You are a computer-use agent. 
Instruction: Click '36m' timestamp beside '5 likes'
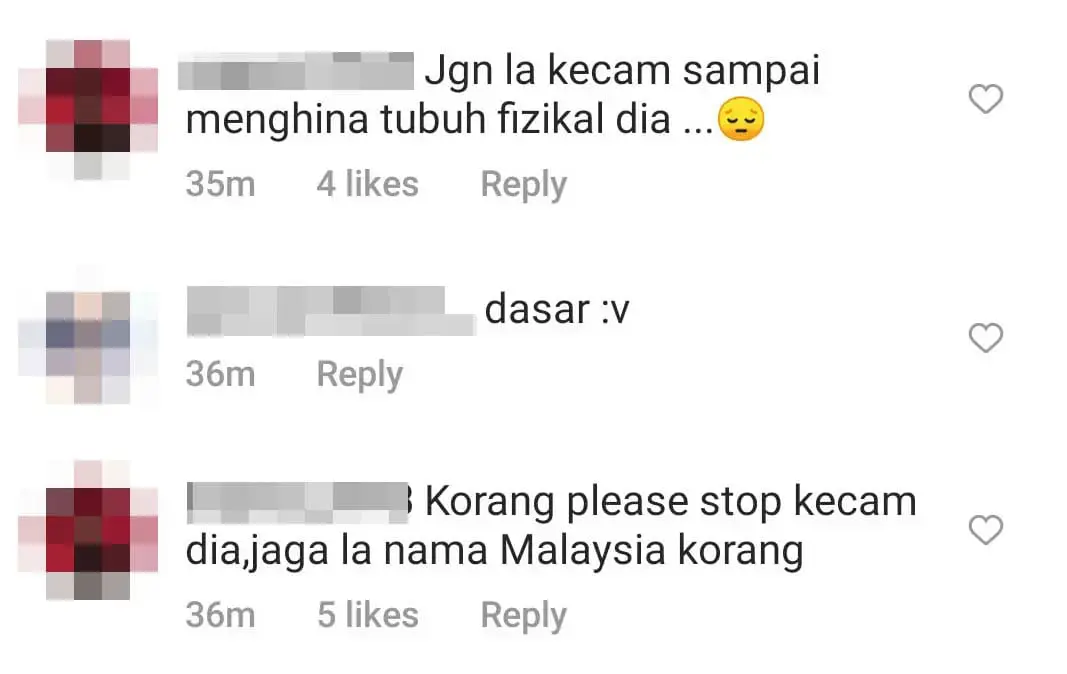pyautogui.click(x=220, y=615)
